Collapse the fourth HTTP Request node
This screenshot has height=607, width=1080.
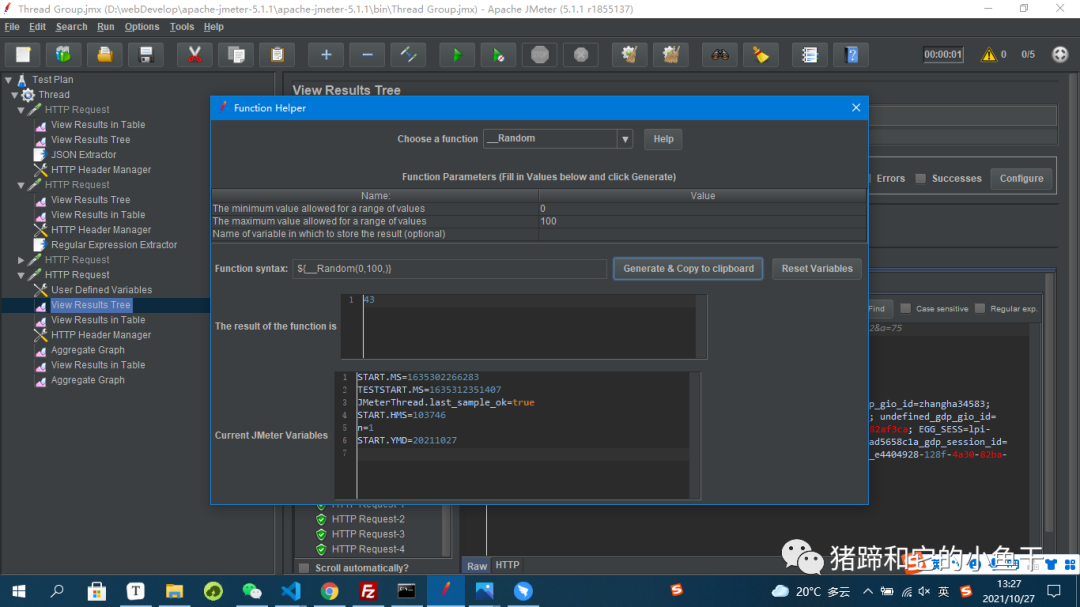coord(21,275)
